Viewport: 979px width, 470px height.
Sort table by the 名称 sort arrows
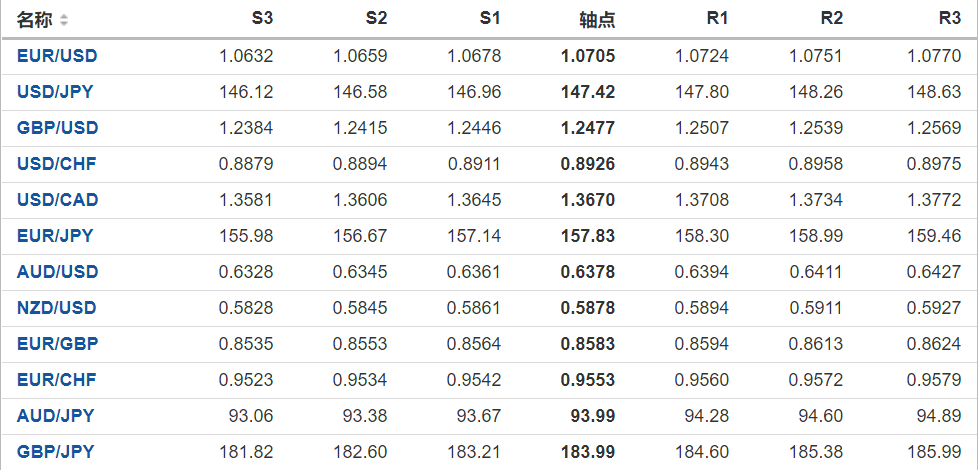[65, 20]
